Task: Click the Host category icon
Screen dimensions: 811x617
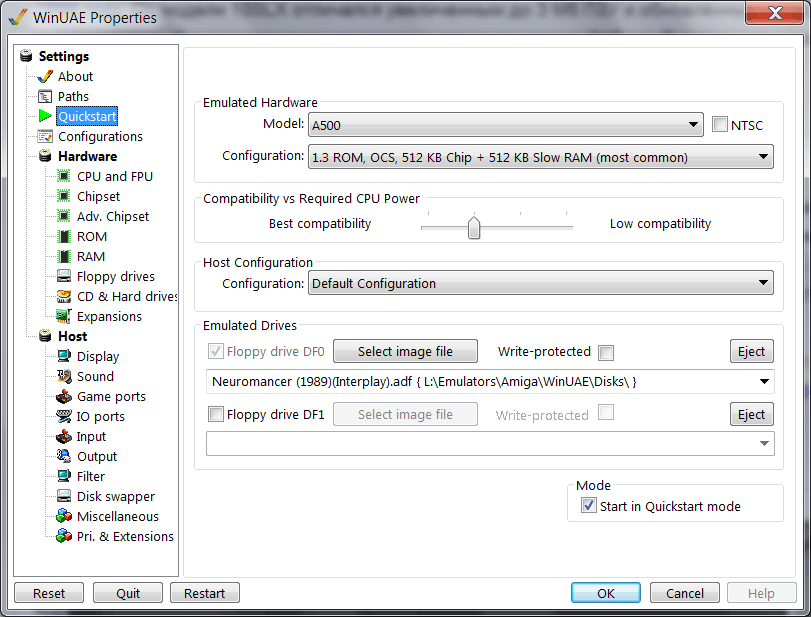Action: 45,336
